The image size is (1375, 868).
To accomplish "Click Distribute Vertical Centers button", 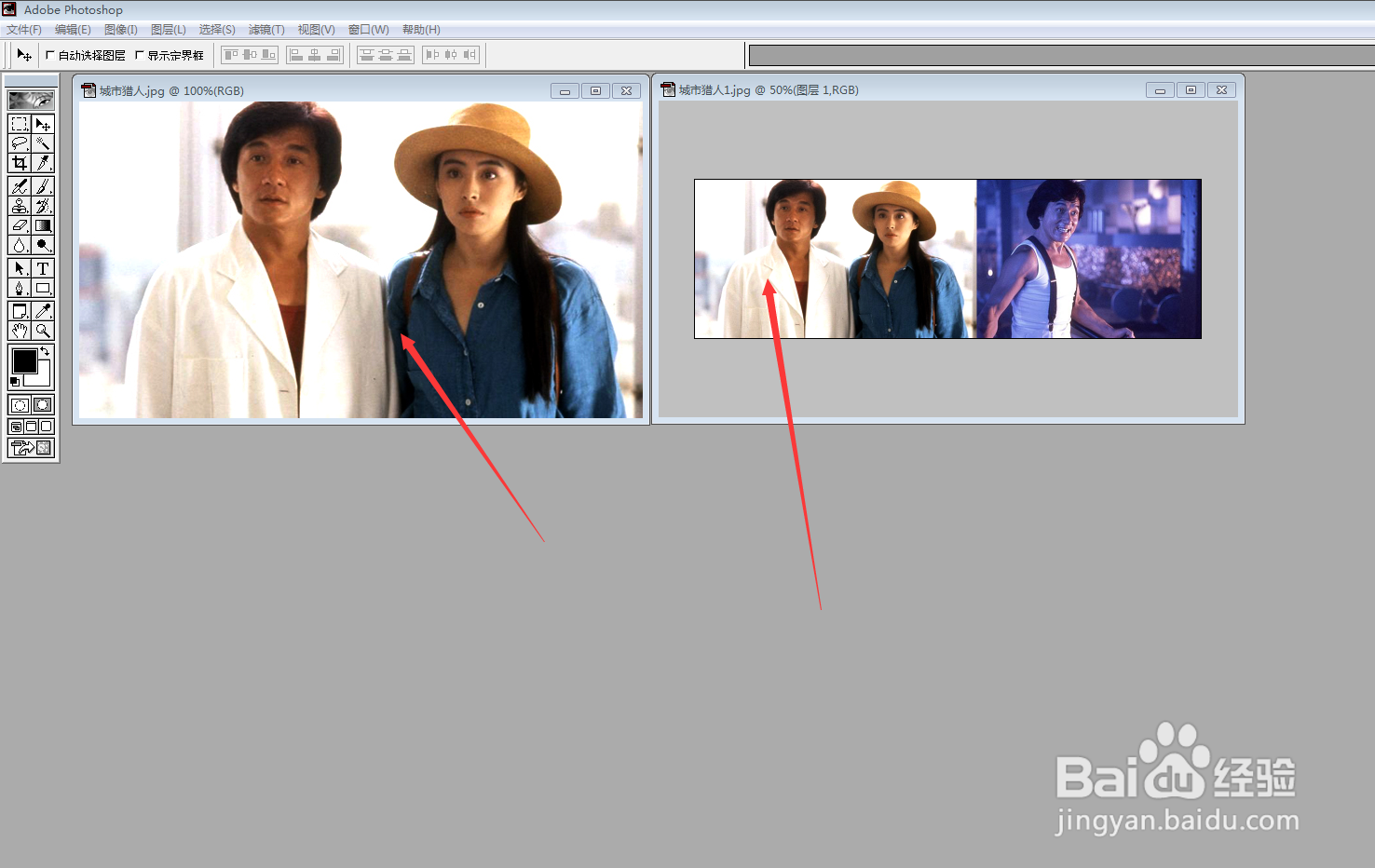I will pyautogui.click(x=386, y=55).
